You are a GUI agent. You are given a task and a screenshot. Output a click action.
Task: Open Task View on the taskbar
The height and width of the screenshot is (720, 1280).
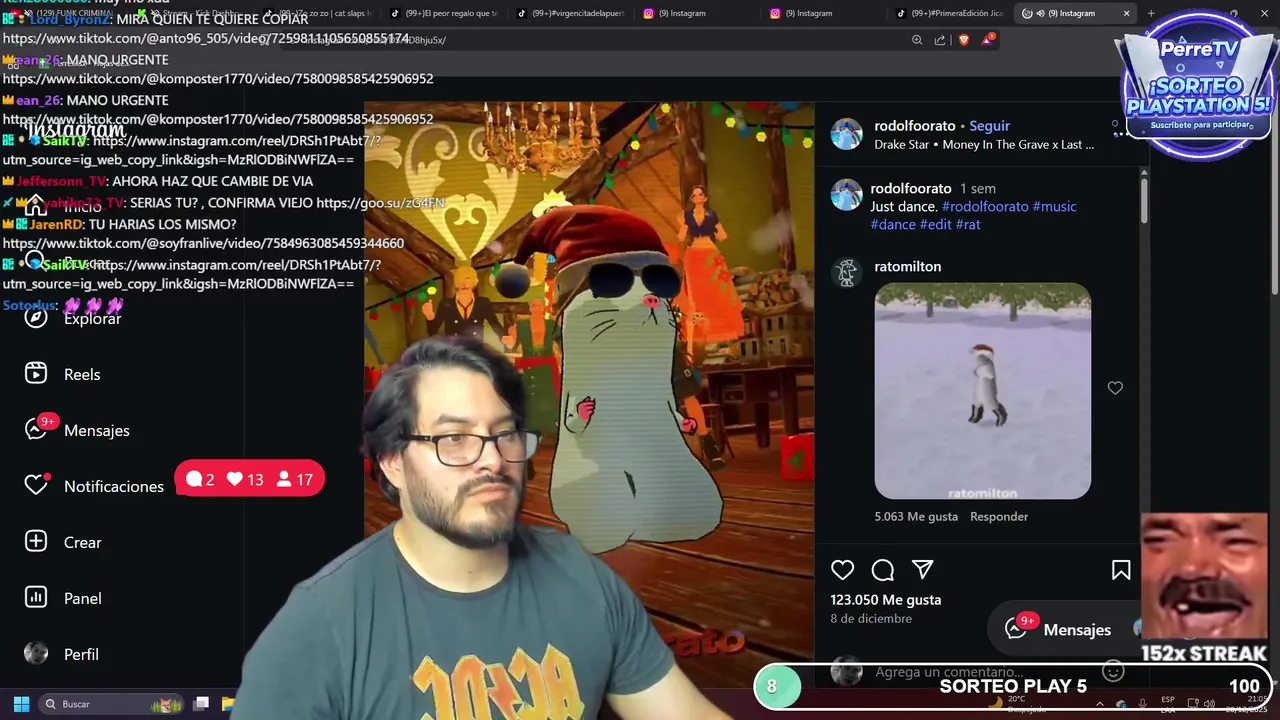[x=201, y=704]
